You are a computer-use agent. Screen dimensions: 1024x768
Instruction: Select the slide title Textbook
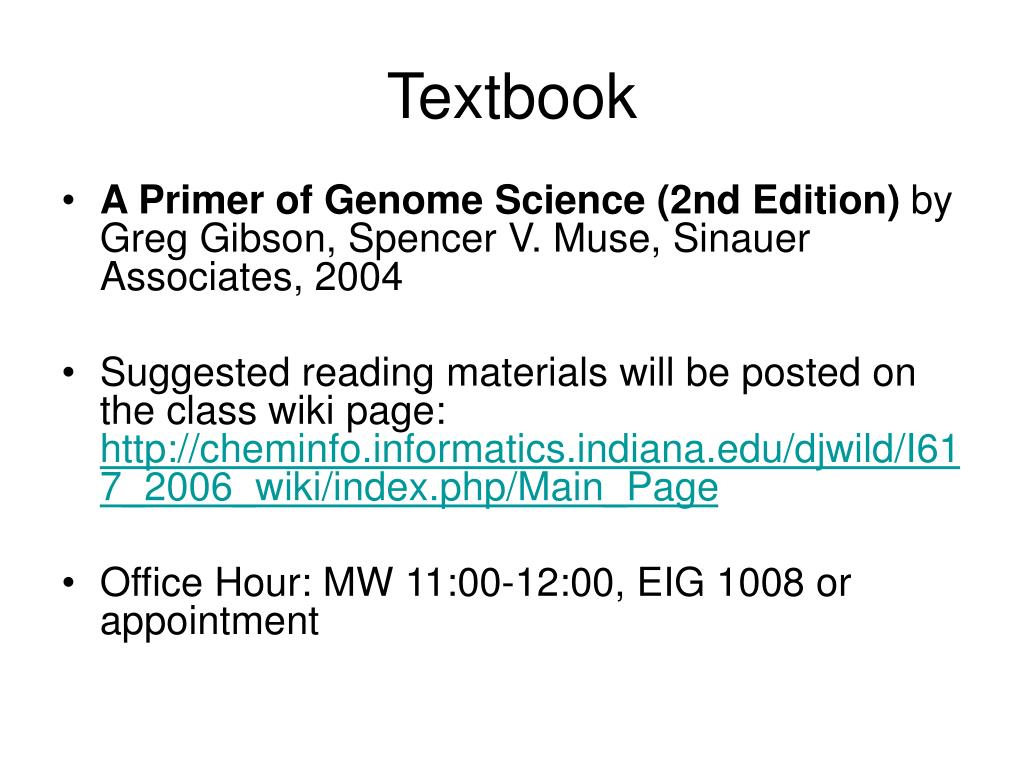coord(511,97)
